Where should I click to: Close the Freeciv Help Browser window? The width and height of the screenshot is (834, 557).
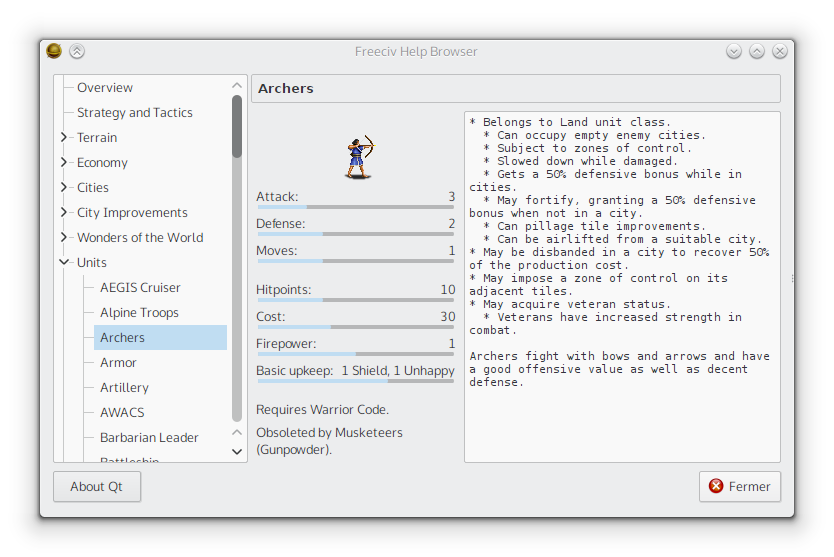pyautogui.click(x=780, y=51)
